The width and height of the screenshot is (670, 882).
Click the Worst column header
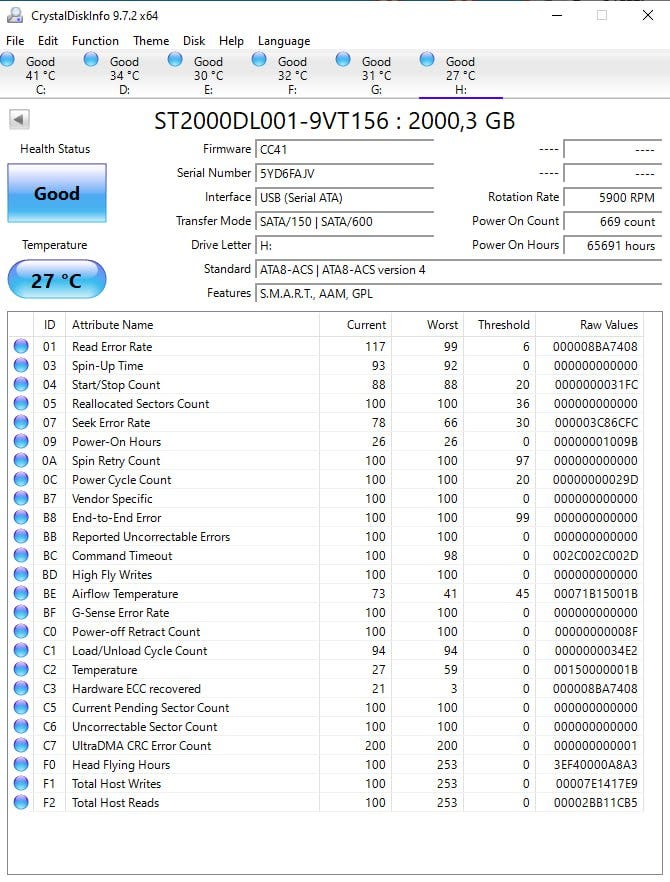click(427, 325)
